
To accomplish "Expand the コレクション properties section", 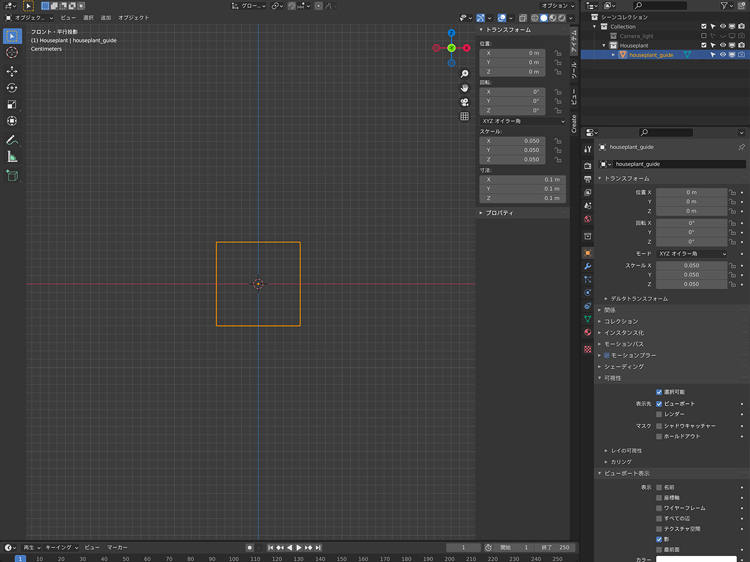I will (620, 321).
